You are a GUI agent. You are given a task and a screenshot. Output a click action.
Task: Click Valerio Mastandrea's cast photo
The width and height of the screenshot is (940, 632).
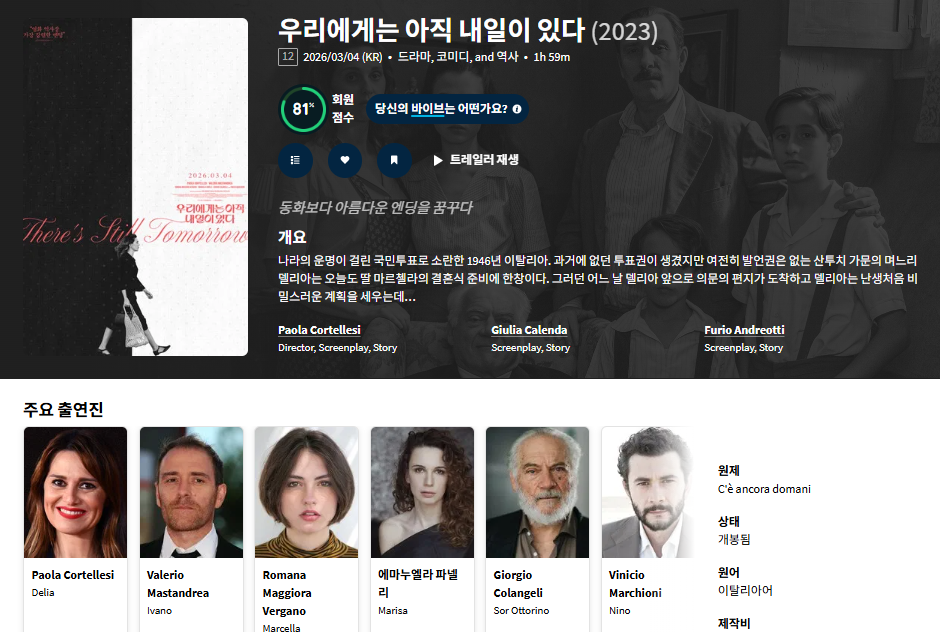[191, 492]
